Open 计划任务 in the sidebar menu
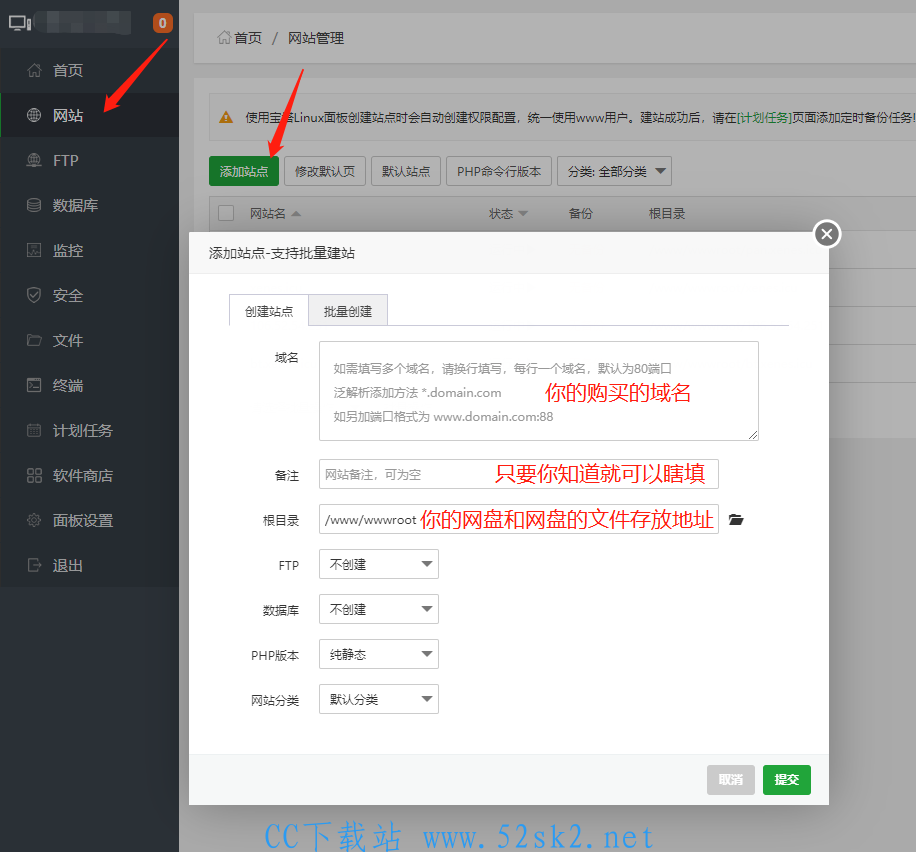 pos(89,431)
